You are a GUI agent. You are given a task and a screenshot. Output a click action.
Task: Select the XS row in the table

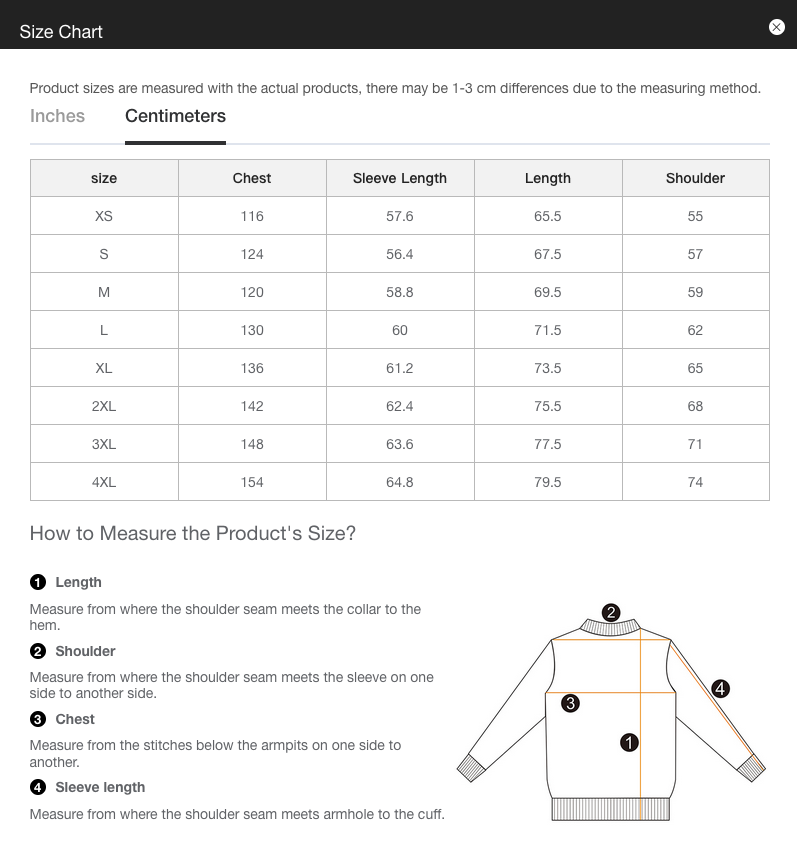point(103,215)
